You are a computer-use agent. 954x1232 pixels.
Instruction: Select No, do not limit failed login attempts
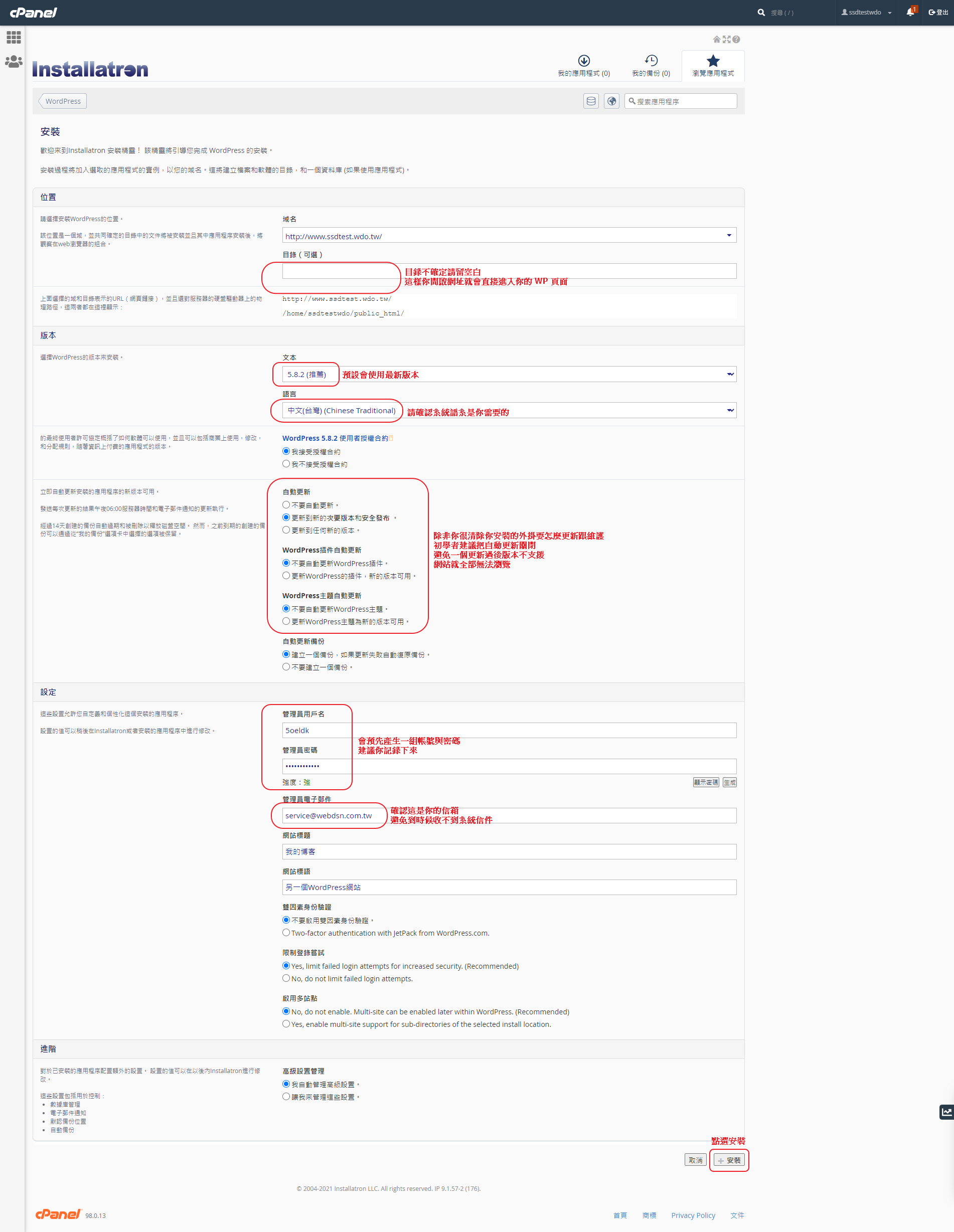point(286,978)
